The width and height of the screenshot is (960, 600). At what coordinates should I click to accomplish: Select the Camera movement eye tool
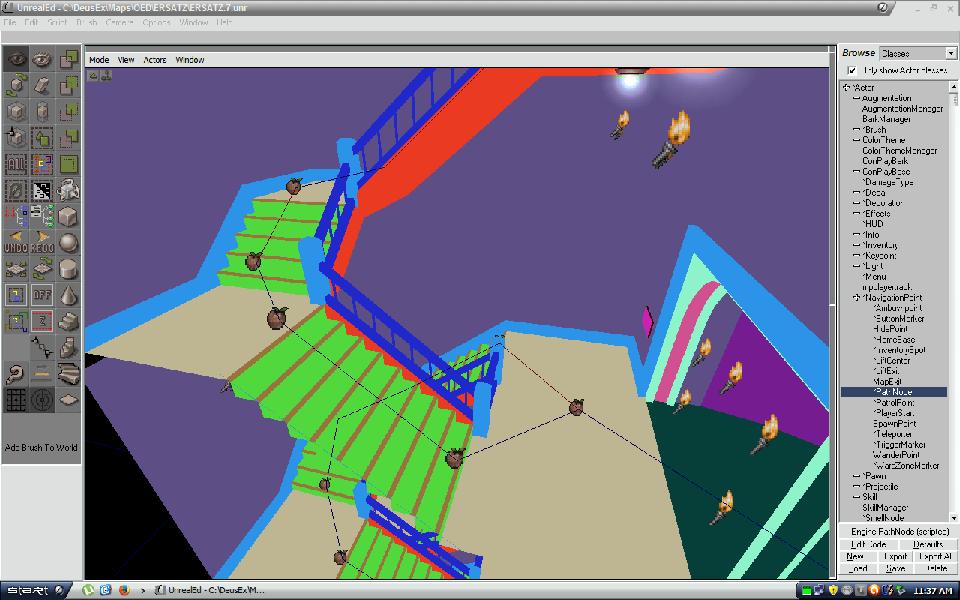click(x=16, y=59)
